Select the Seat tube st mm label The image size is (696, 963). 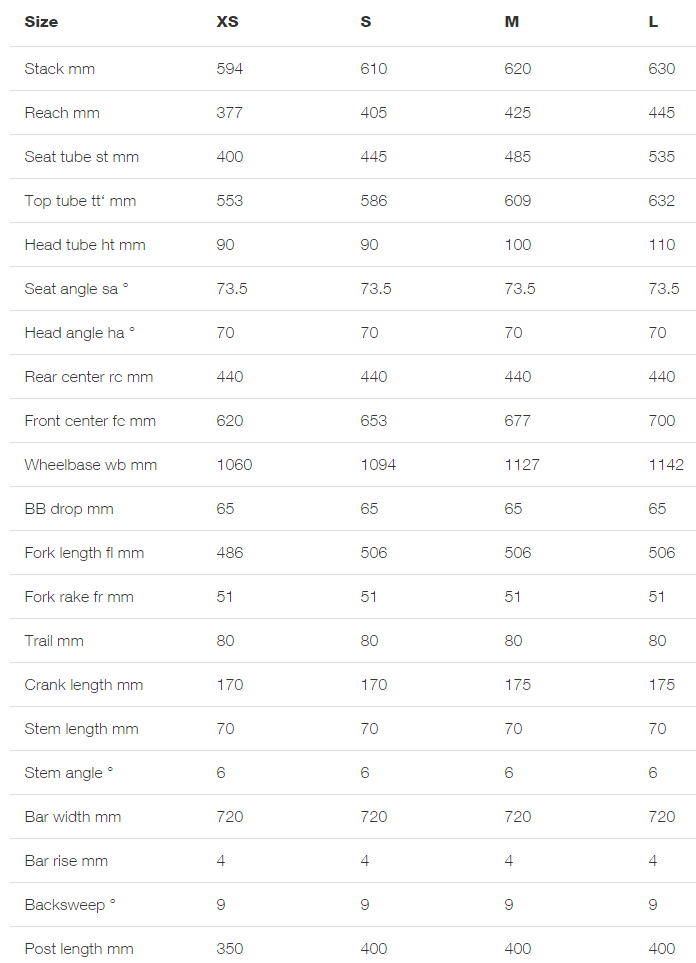pos(82,157)
